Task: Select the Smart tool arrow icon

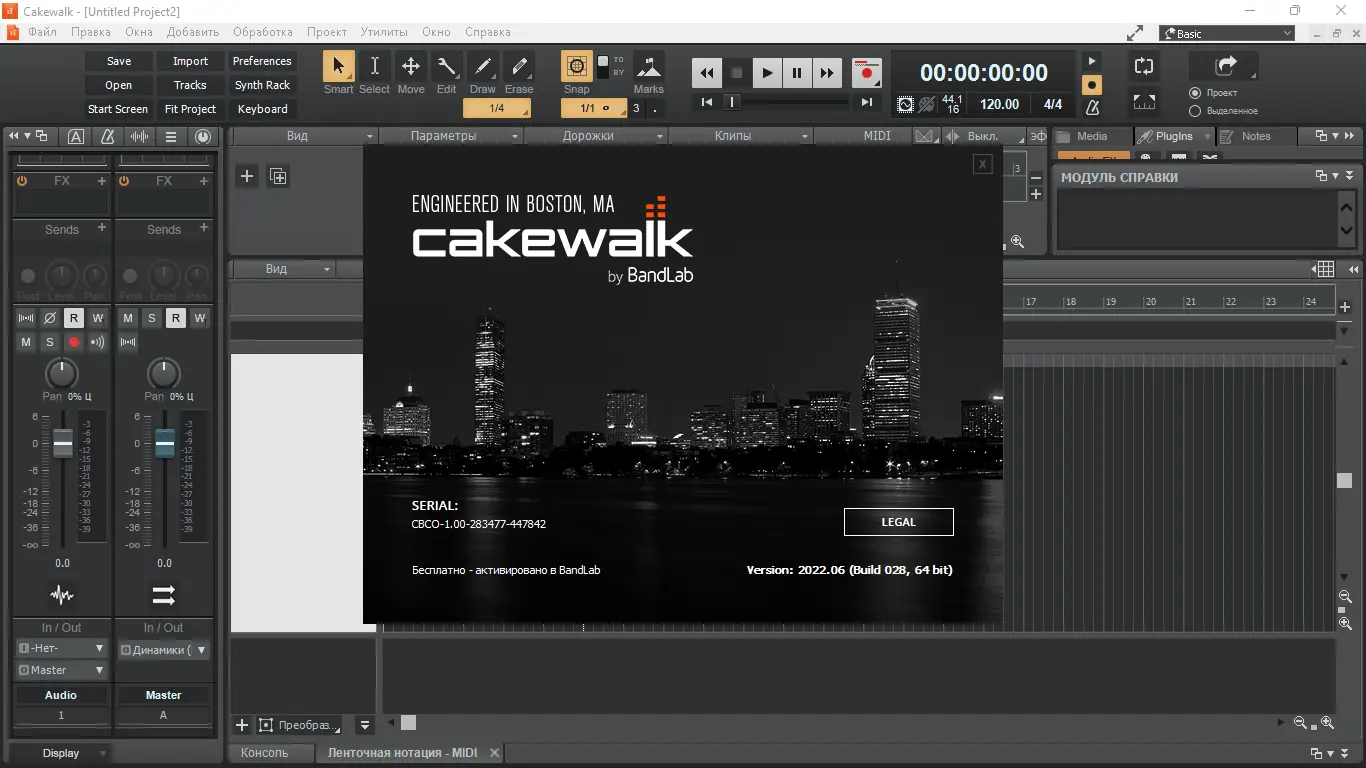Action: coord(338,66)
